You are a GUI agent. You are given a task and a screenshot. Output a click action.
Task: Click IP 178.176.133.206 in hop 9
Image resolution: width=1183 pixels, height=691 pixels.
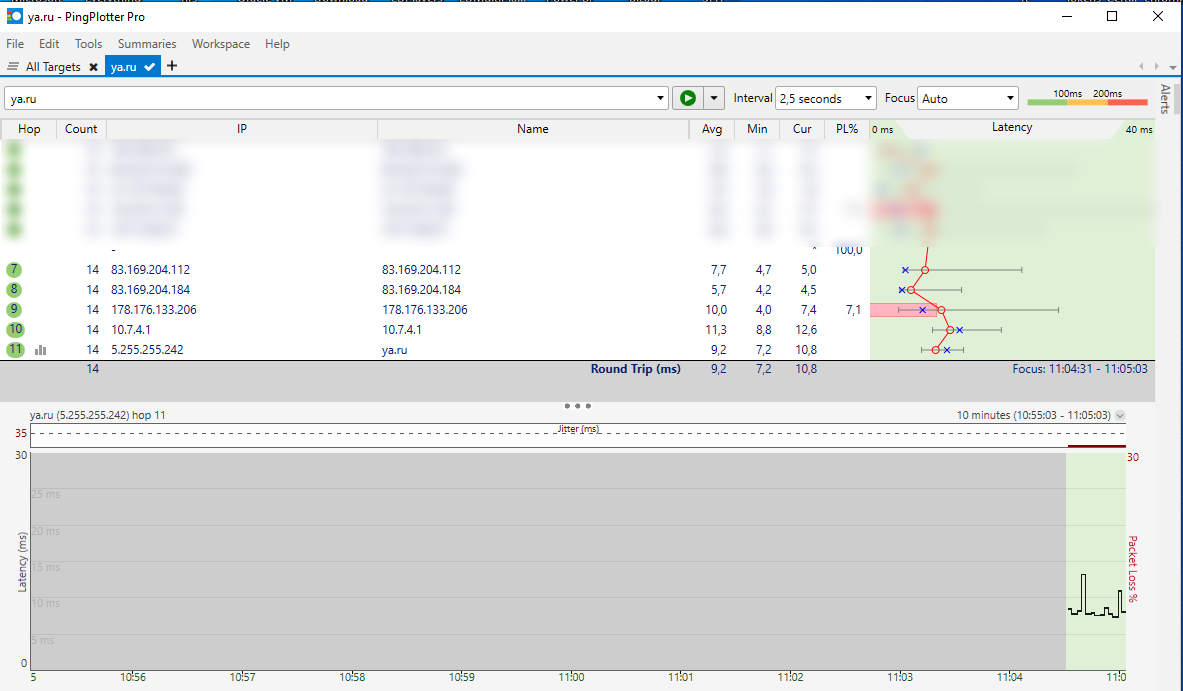(x=153, y=309)
